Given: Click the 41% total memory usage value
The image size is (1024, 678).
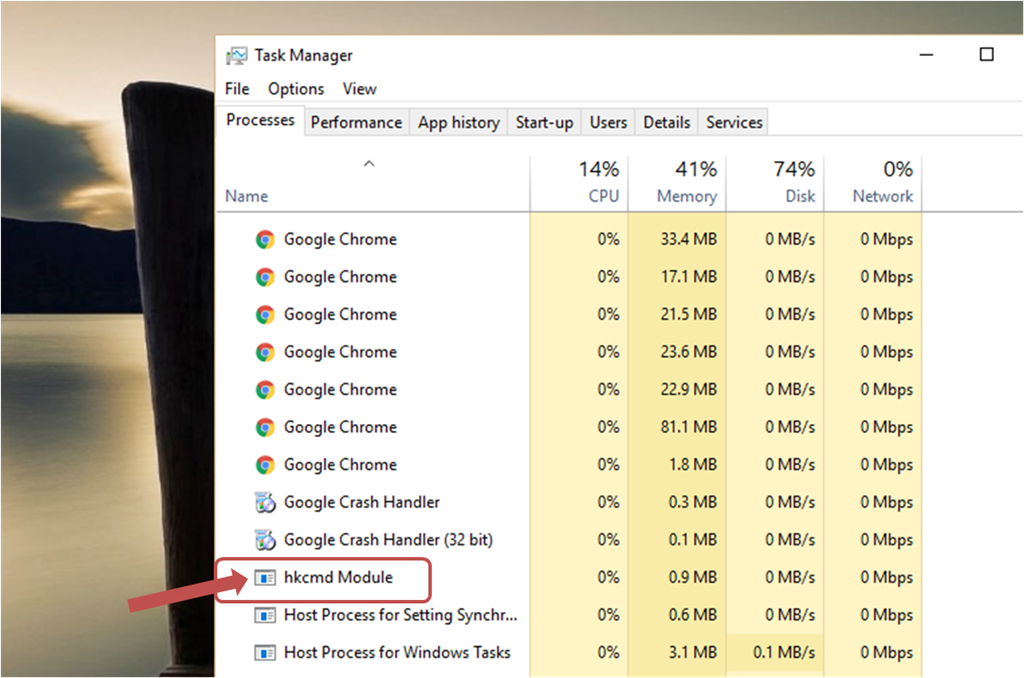Looking at the screenshot, I should pos(696,170).
